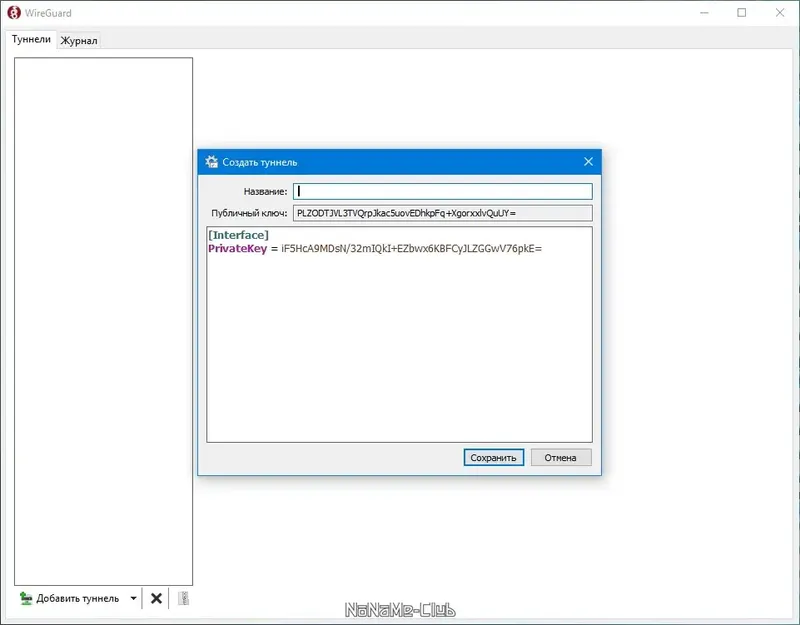Viewport: 800px width, 625px height.
Task: Click the gear icon in dialog title
Action: coord(211,162)
